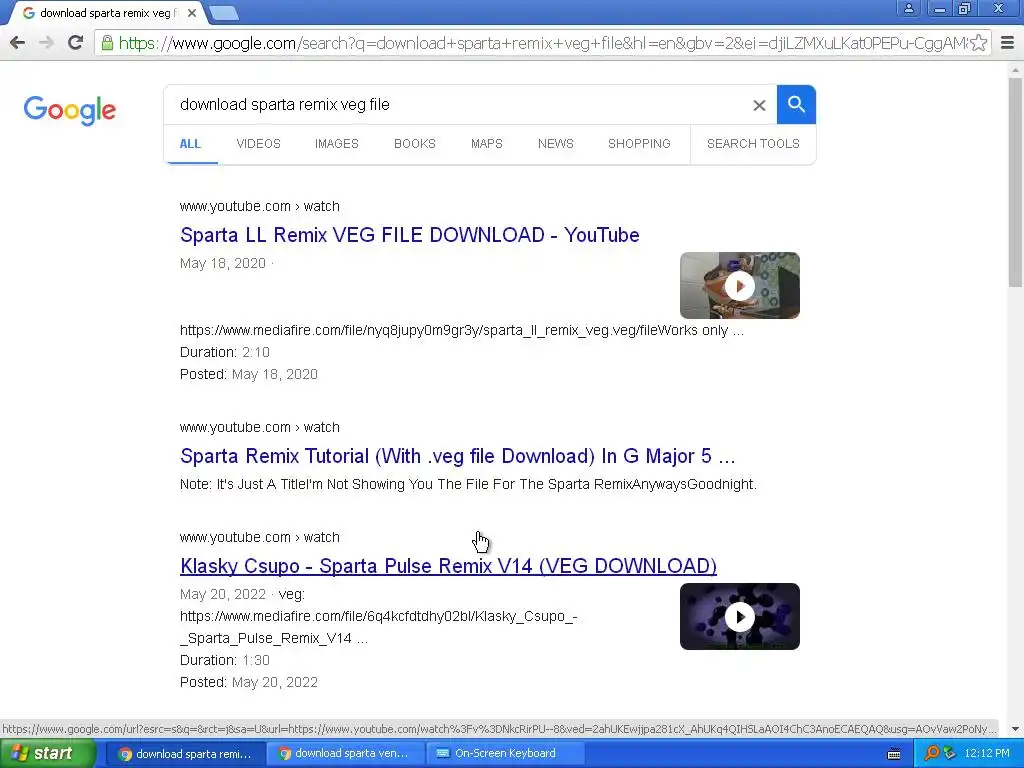The width and height of the screenshot is (1024, 768).
Task: Click the green padlock security icon
Action: click(x=107, y=43)
